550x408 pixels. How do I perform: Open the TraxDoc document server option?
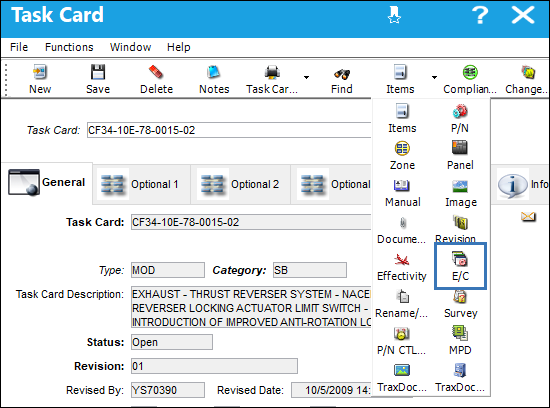point(460,378)
